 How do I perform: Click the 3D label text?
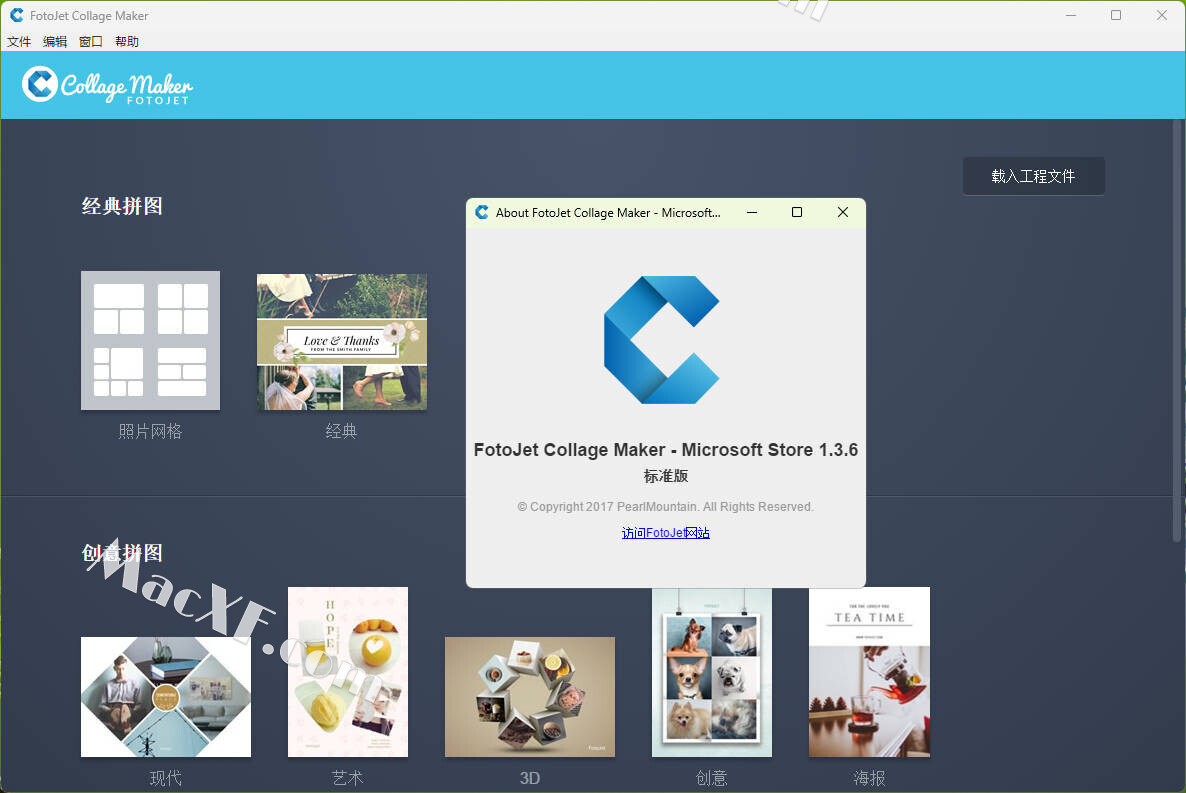529,778
